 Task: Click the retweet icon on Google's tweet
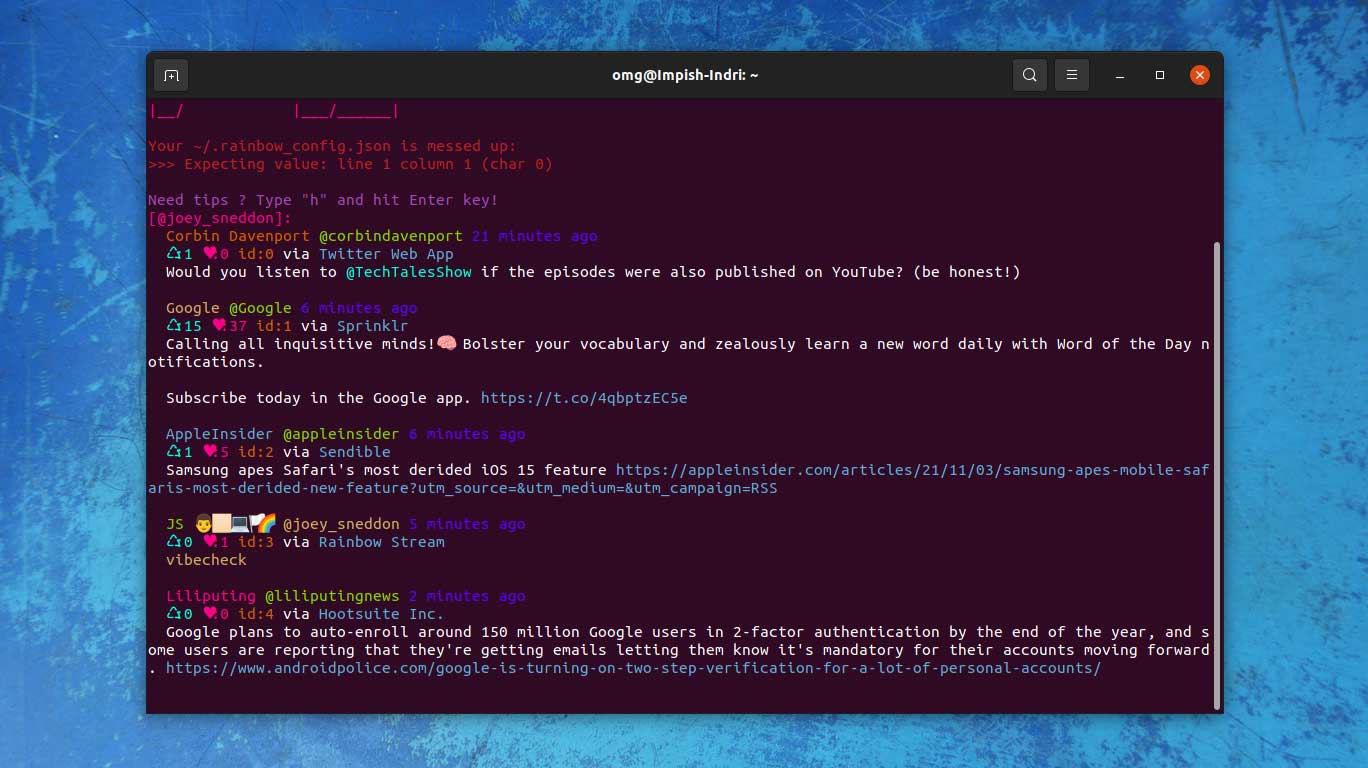[174, 326]
